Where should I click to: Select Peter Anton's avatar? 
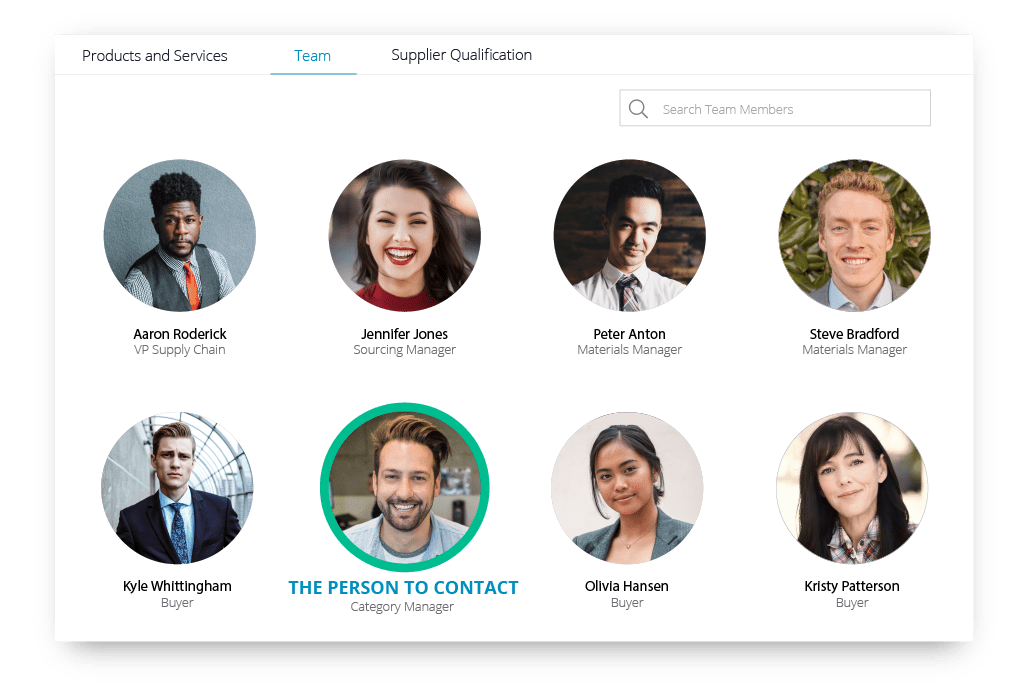(629, 235)
